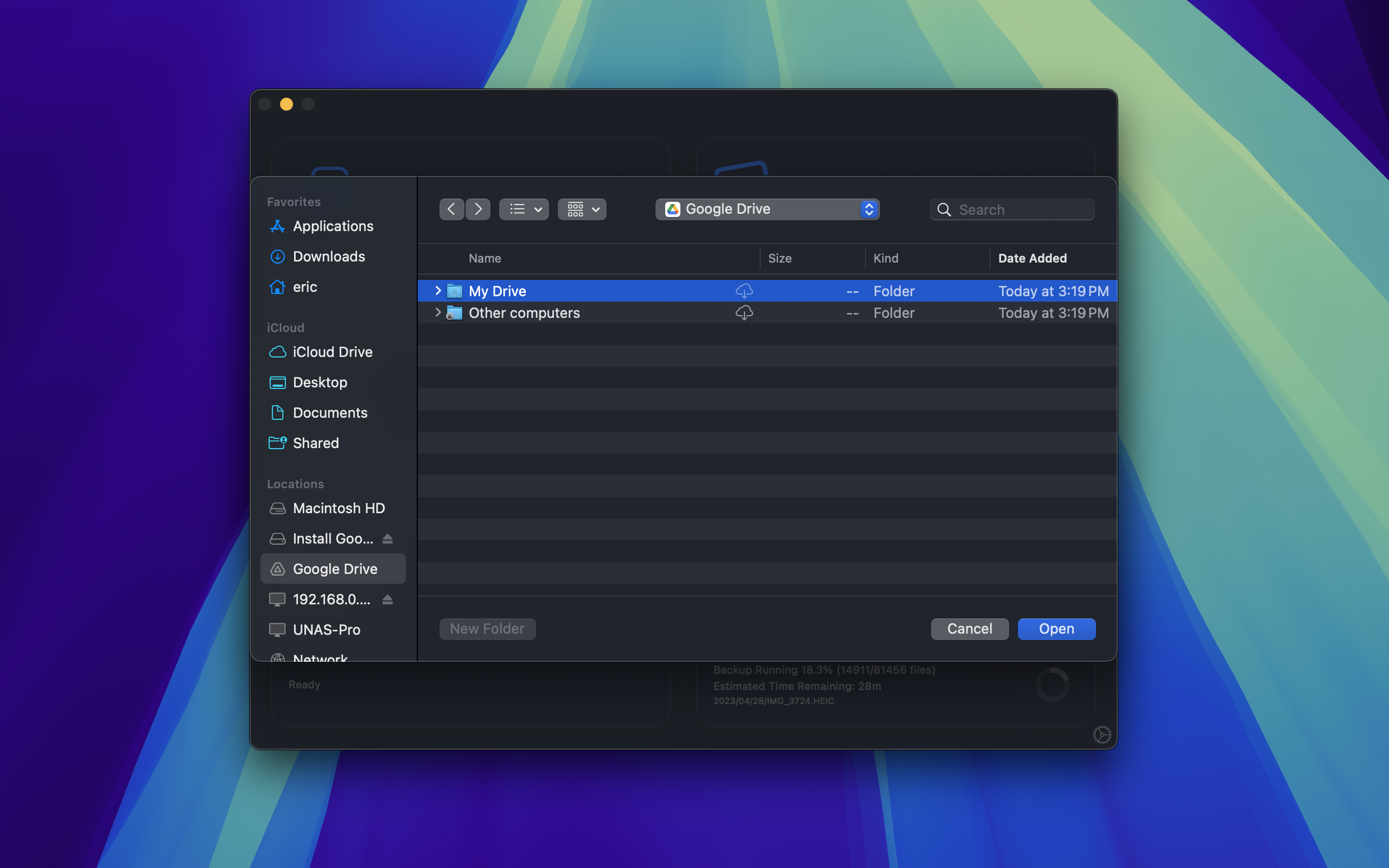Image resolution: width=1389 pixels, height=868 pixels.
Task: Select Shared in iCloud section
Action: click(x=333, y=443)
